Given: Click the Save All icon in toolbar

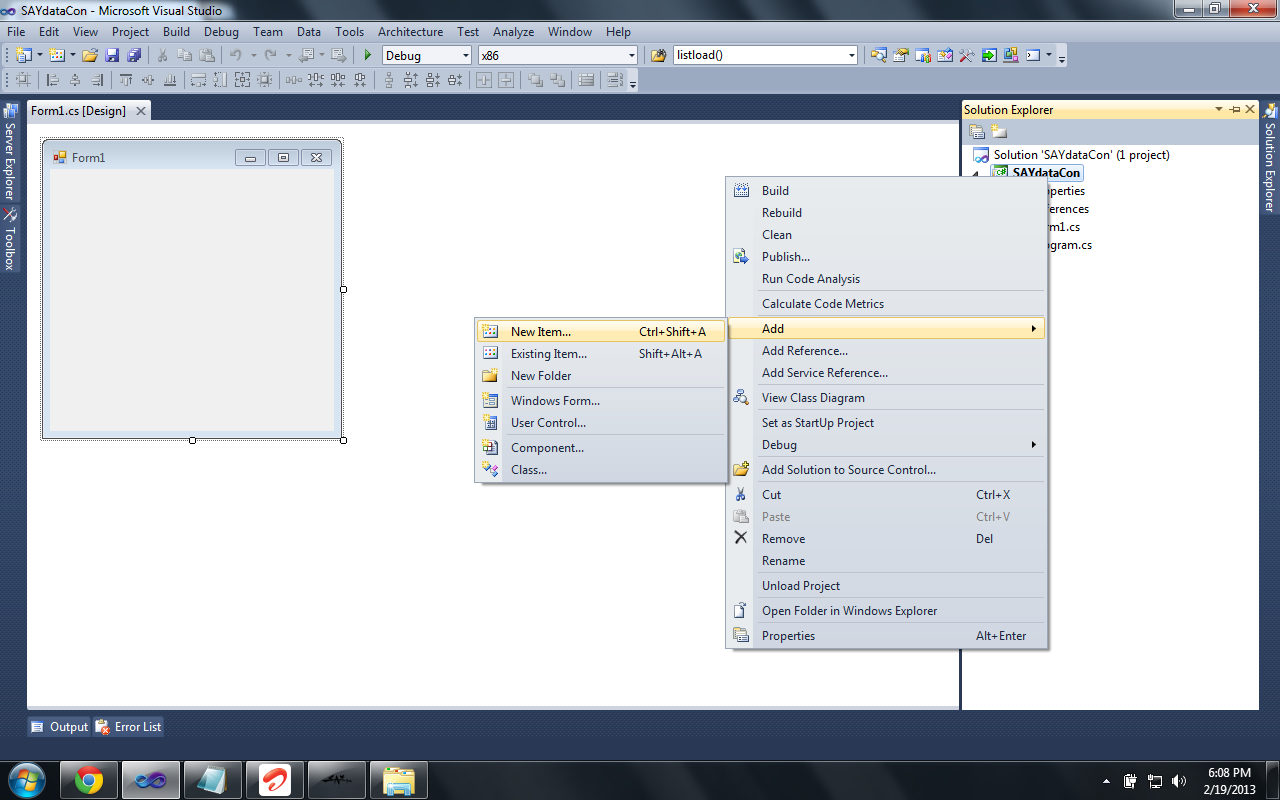Looking at the screenshot, I should click(134, 56).
